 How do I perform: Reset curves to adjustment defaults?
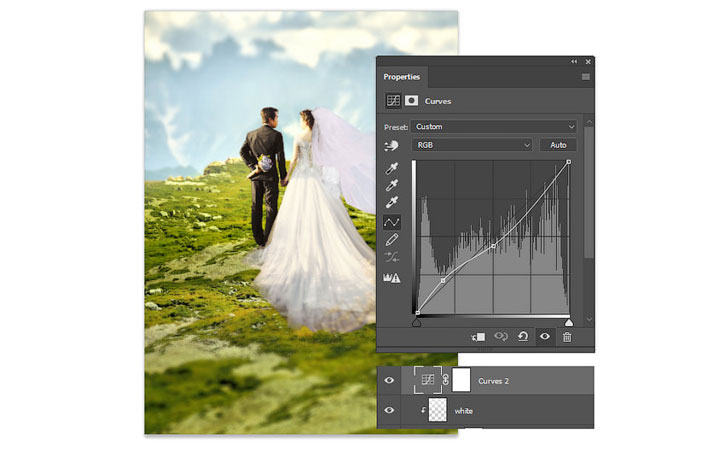[x=523, y=337]
